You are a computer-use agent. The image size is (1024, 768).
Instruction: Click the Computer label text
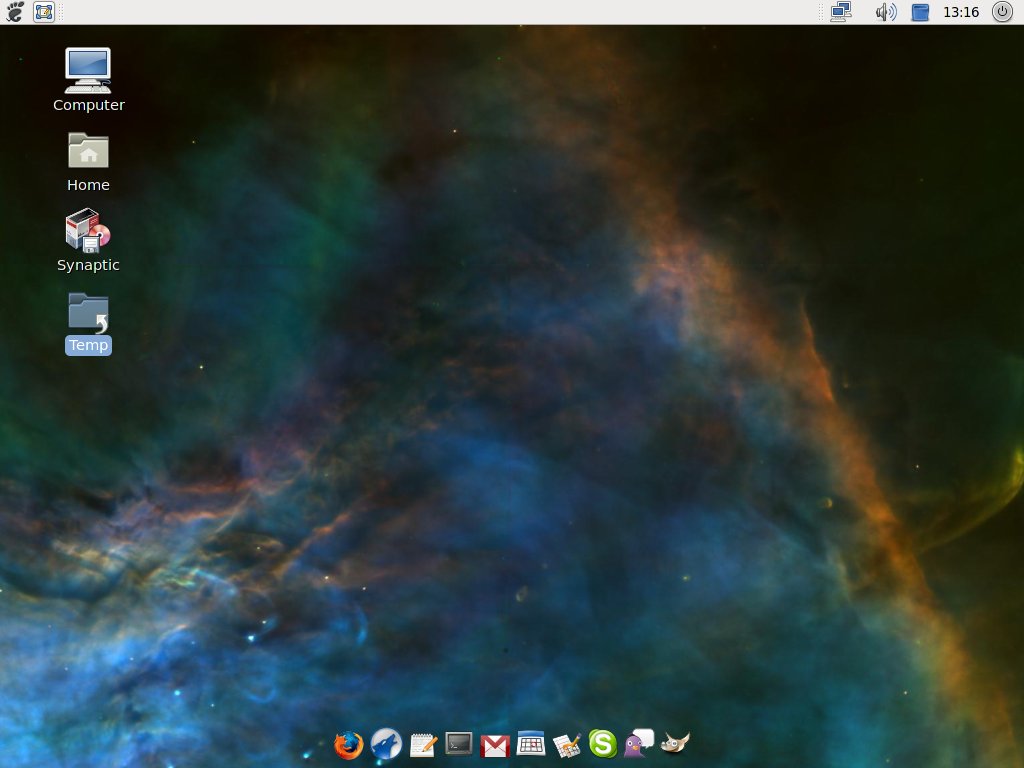click(89, 104)
